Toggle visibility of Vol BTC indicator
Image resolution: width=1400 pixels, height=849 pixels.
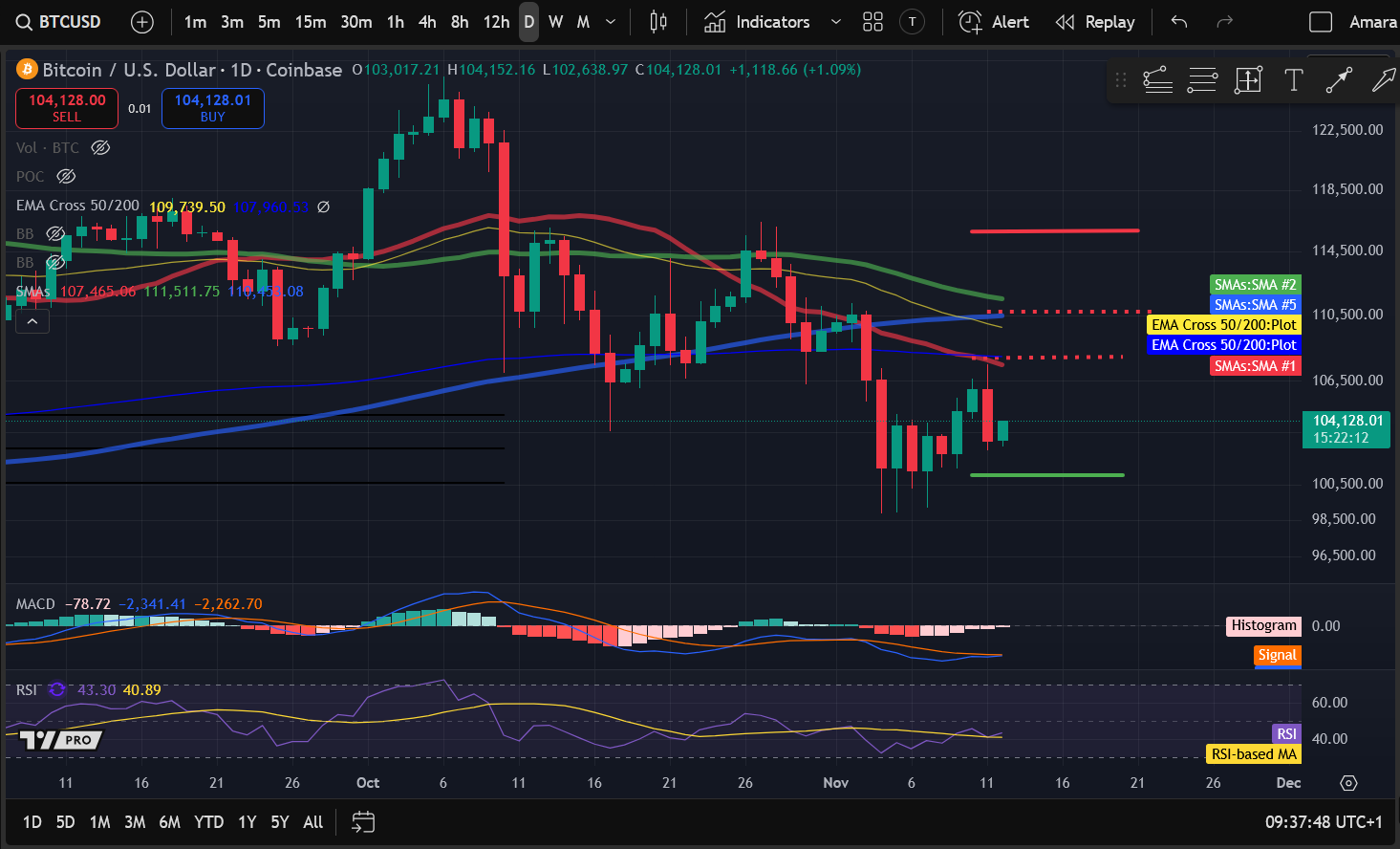[100, 147]
